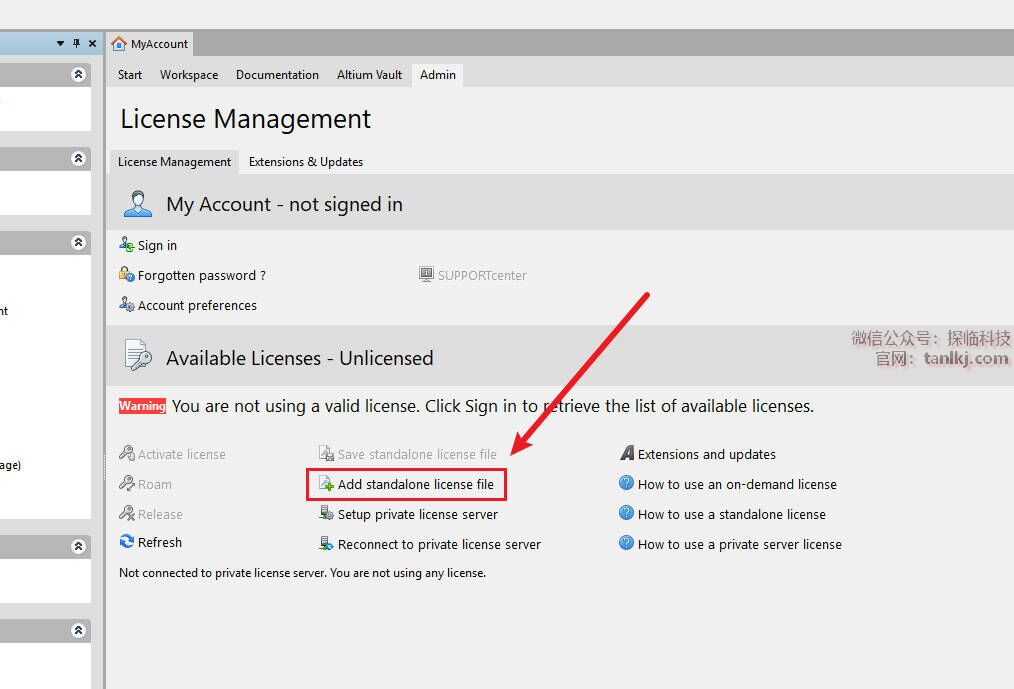Click the Refresh arrows icon
Image resolution: width=1014 pixels, height=689 pixels.
[x=127, y=541]
